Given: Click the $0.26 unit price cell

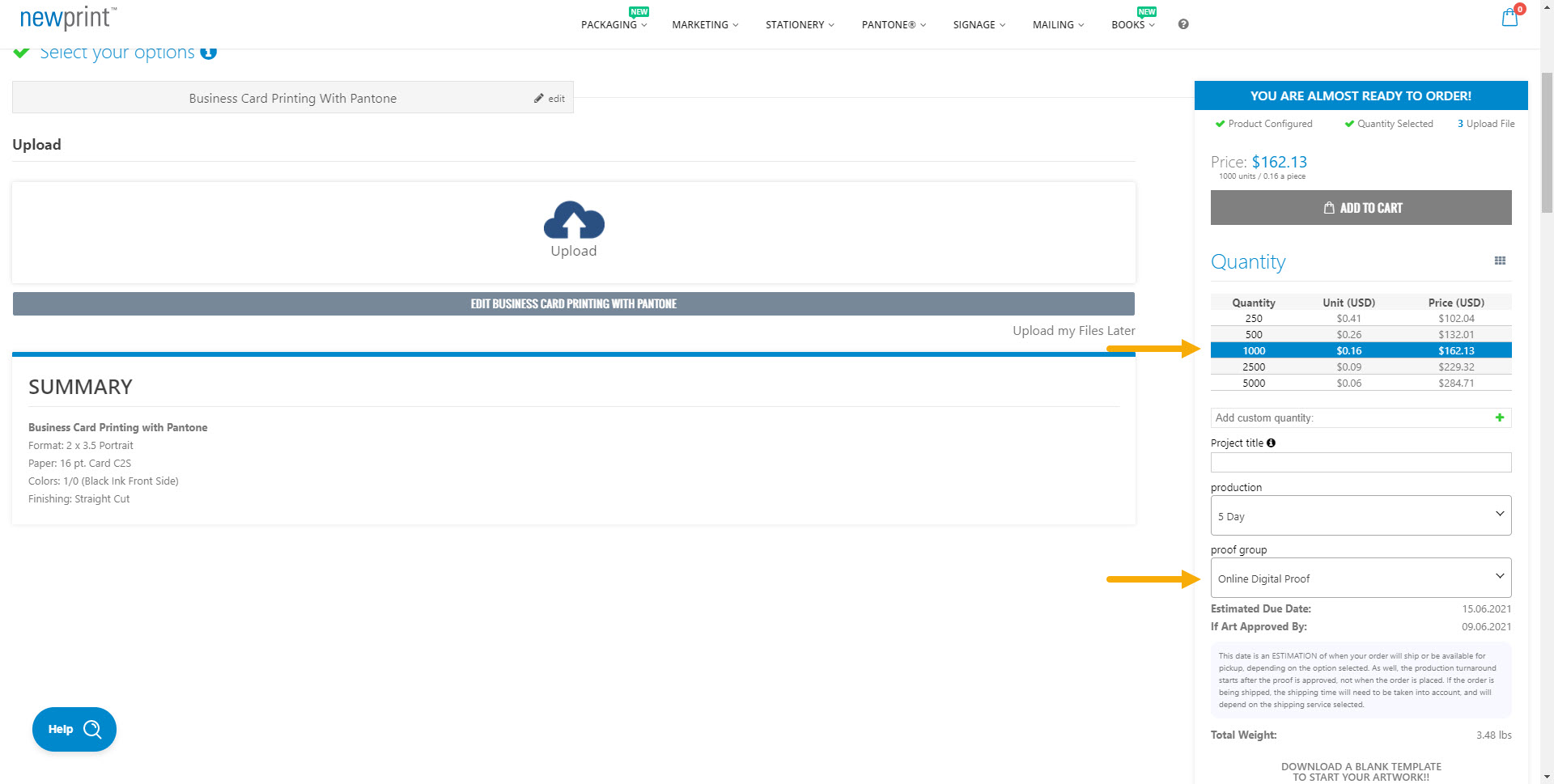Looking at the screenshot, I should (1348, 335).
